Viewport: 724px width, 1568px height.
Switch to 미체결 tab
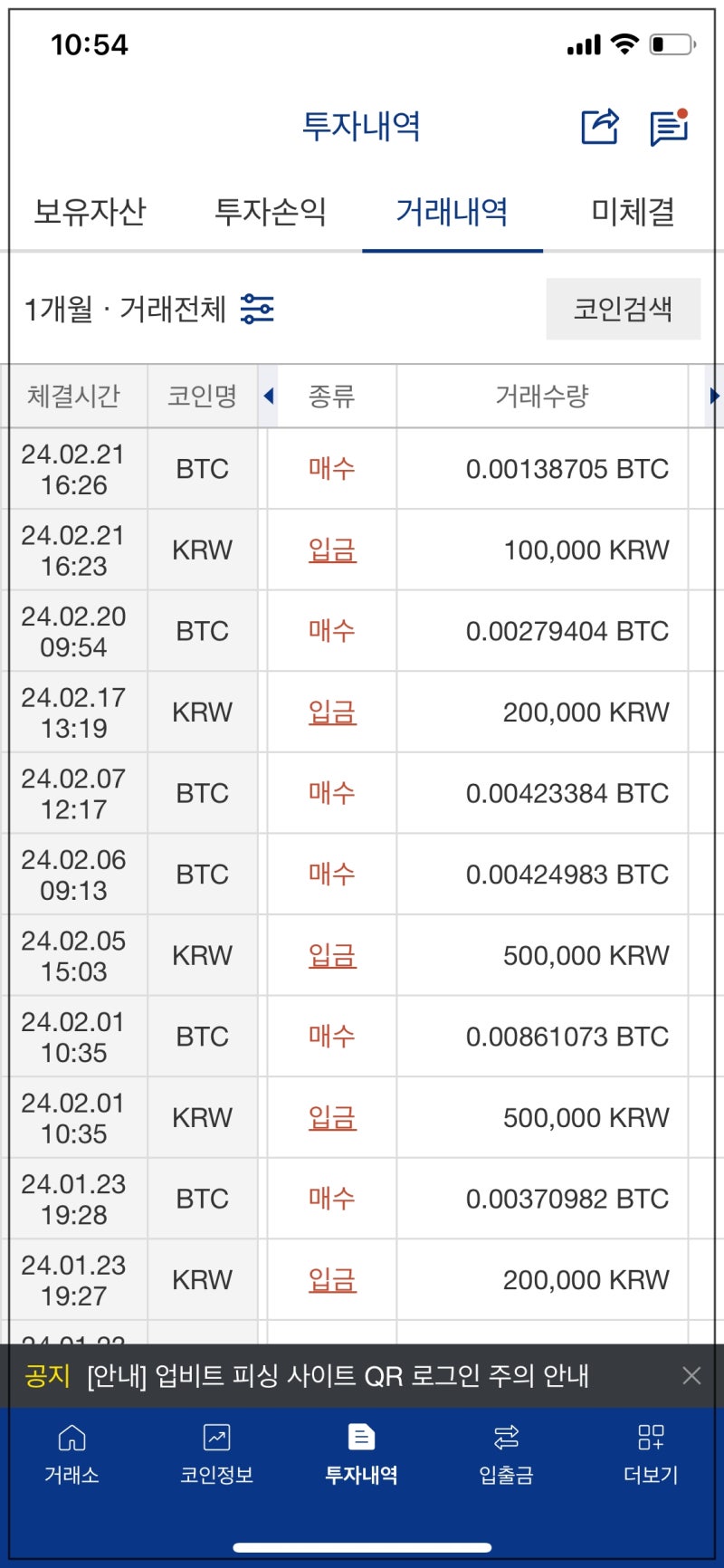[633, 212]
